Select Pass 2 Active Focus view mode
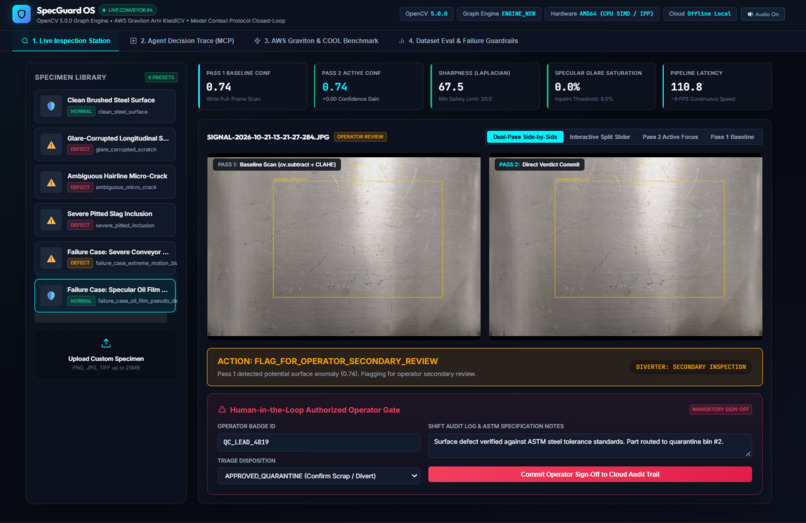806x523 pixels. click(x=670, y=137)
